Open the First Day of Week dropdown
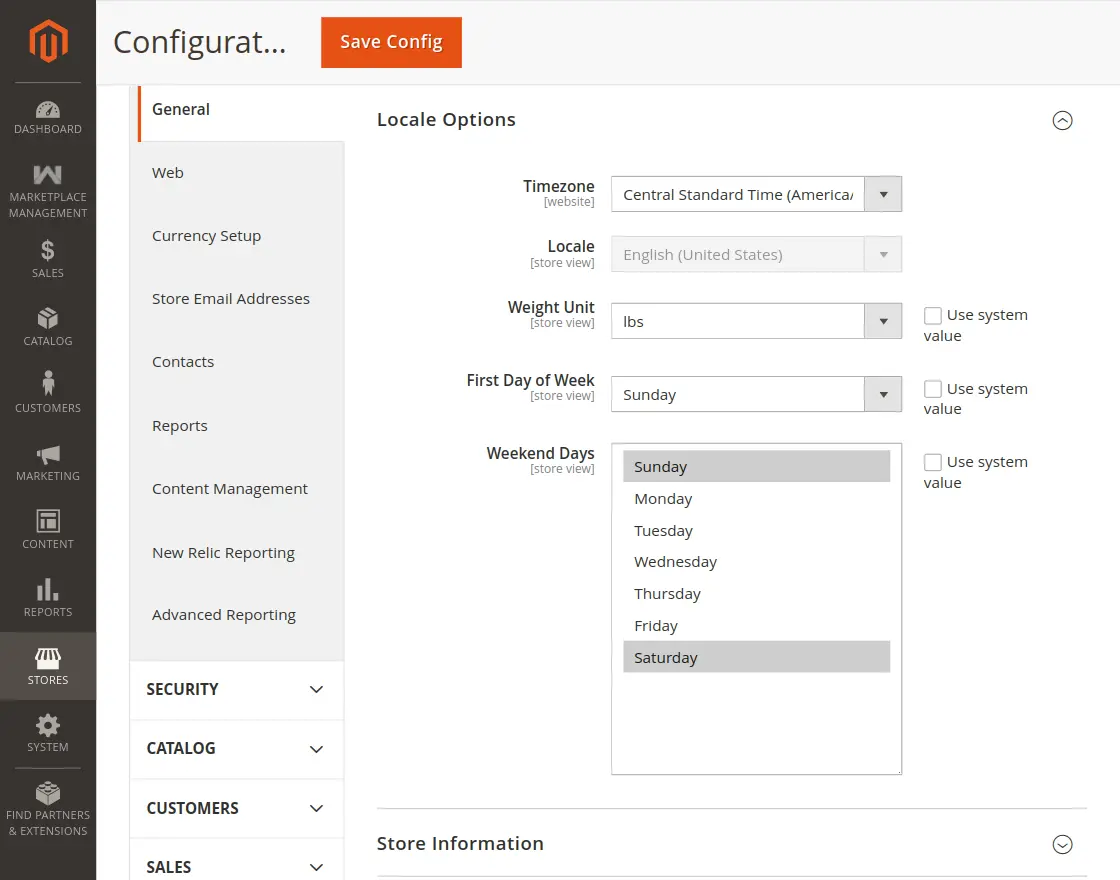1120x880 pixels. pos(882,394)
